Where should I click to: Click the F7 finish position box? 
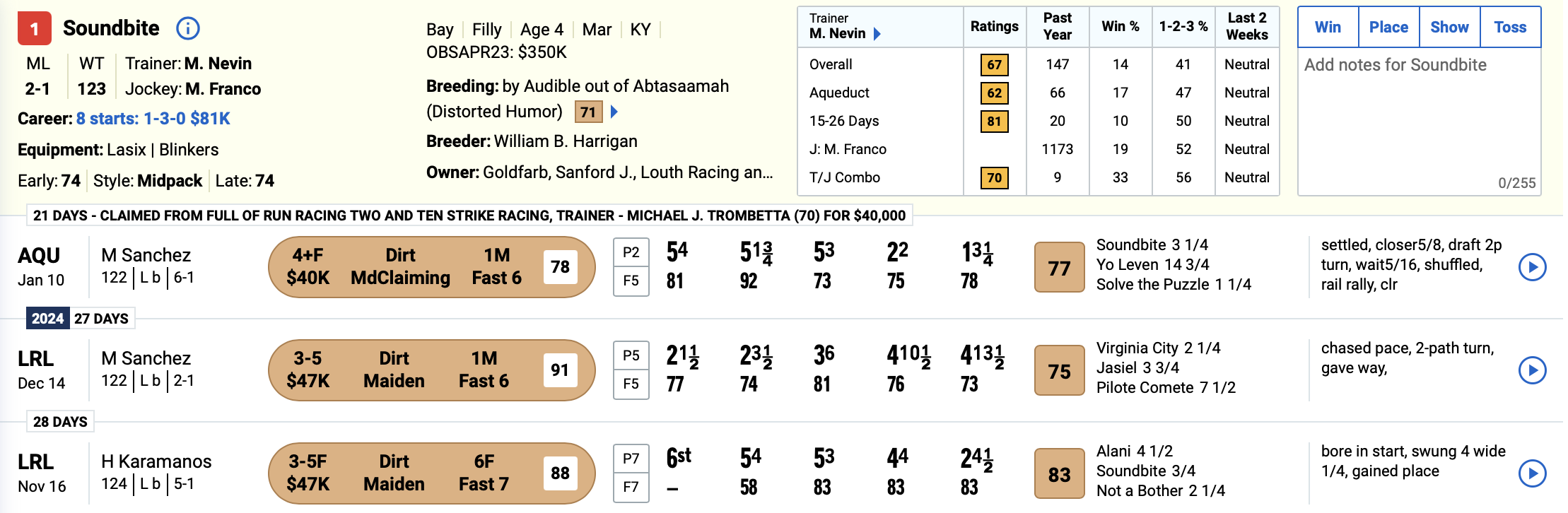tap(631, 487)
